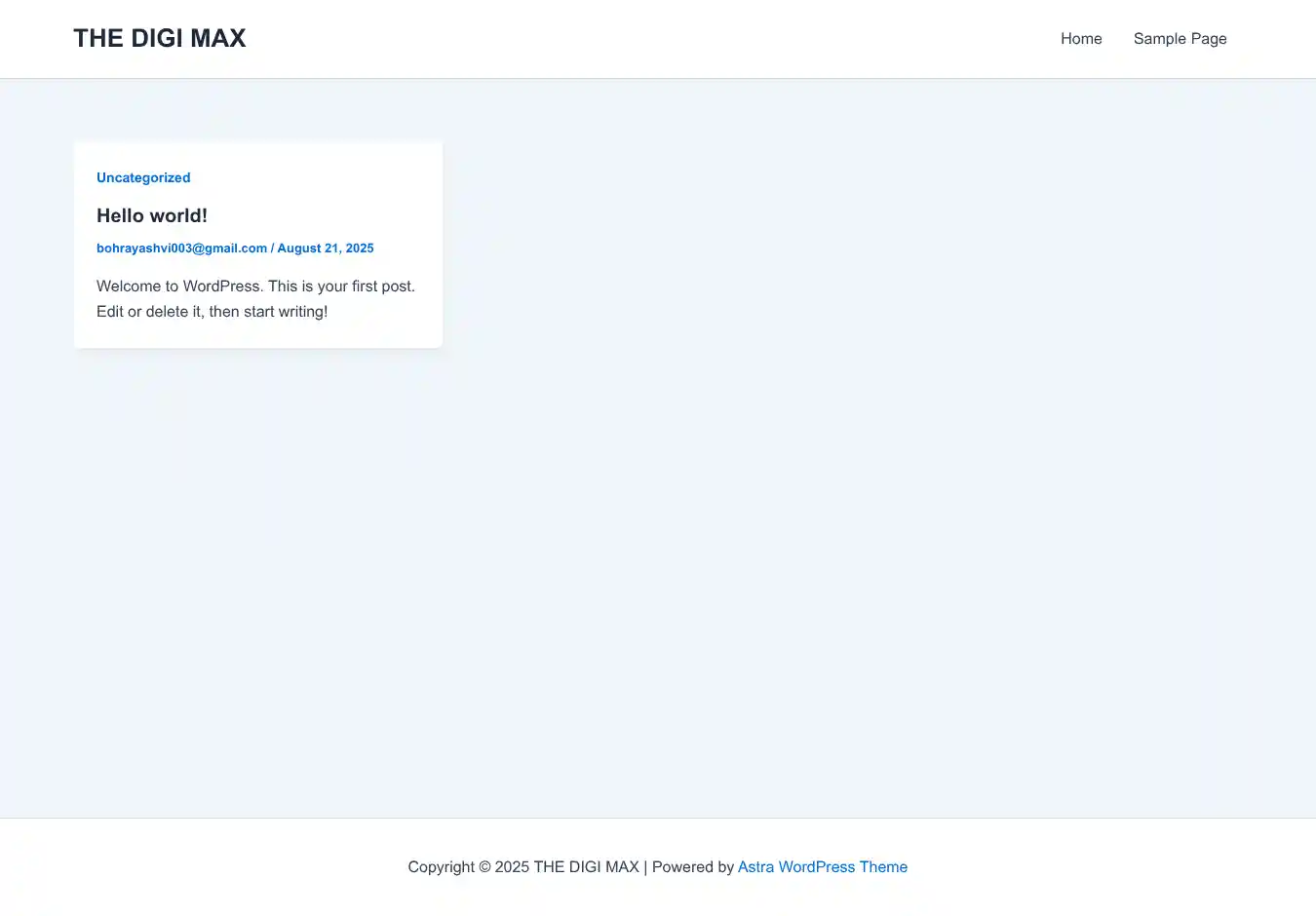This screenshot has height=916, width=1316.
Task: Click the 'Edit or delete it' excerpt line
Action: coord(212,312)
